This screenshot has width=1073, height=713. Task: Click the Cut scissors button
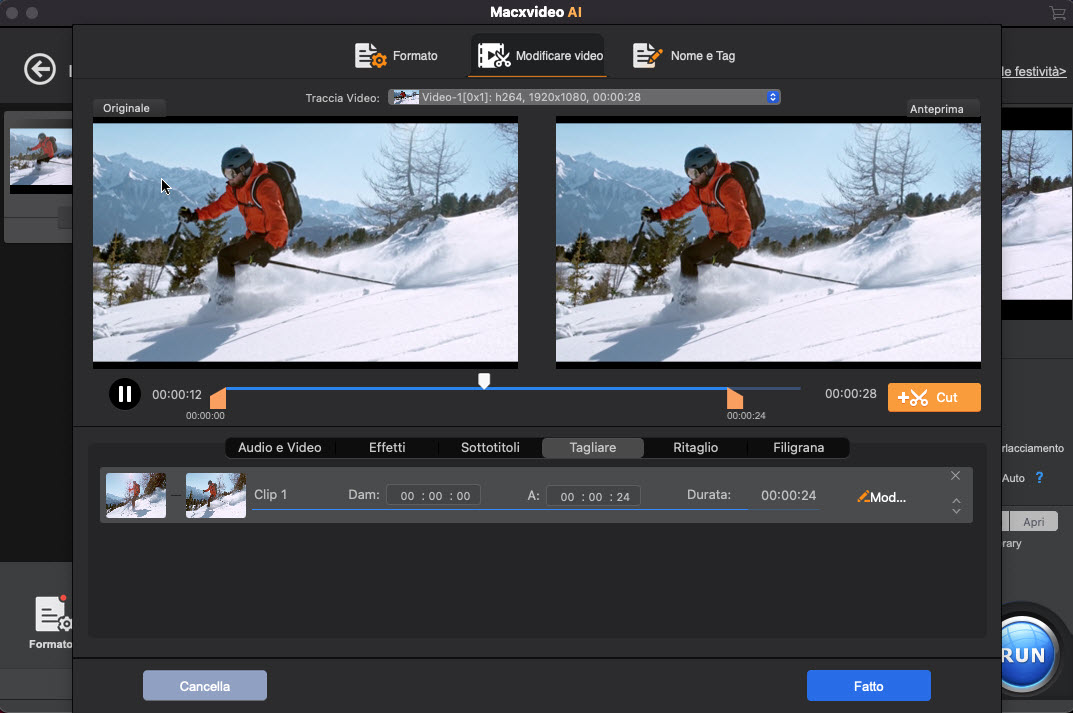[x=934, y=398]
